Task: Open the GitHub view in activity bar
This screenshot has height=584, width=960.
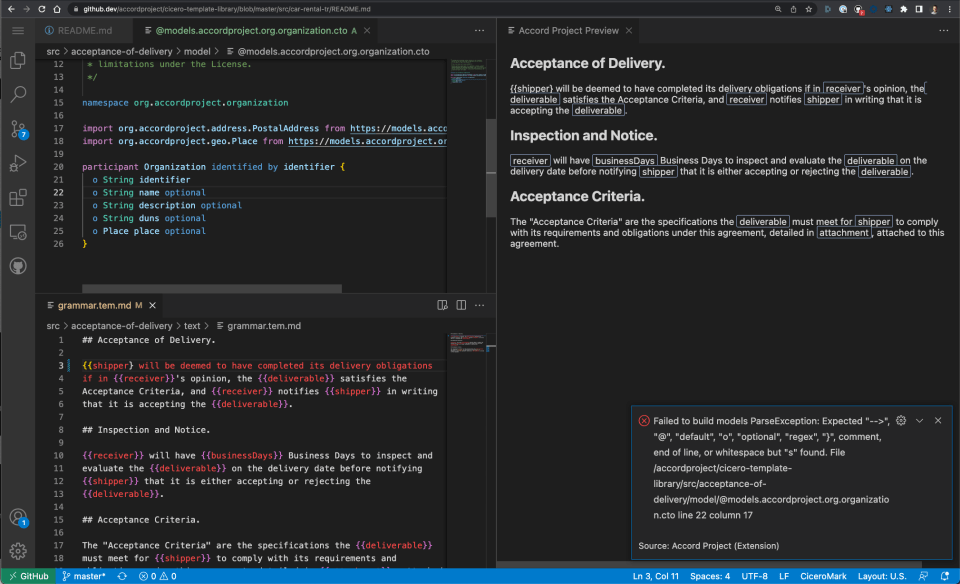Action: pyautogui.click(x=18, y=266)
